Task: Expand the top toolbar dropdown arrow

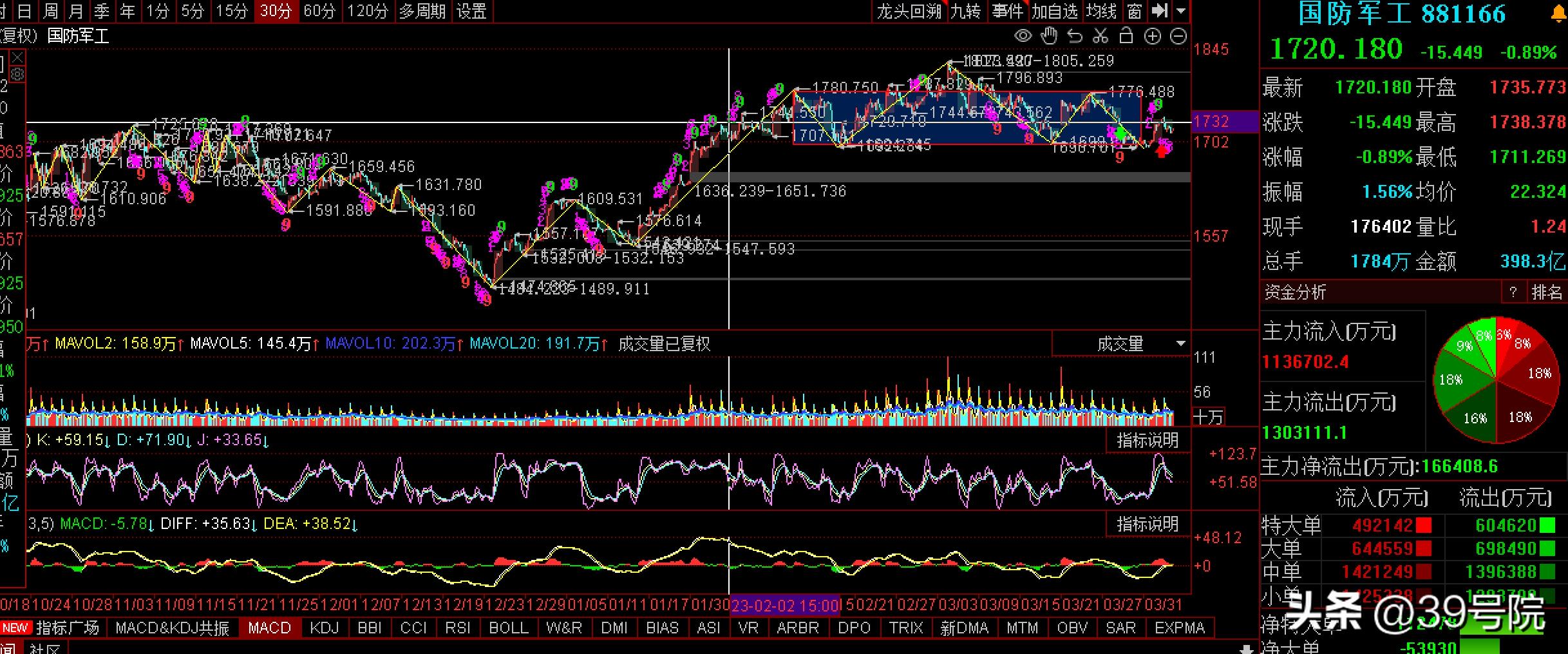Action: click(x=1181, y=11)
